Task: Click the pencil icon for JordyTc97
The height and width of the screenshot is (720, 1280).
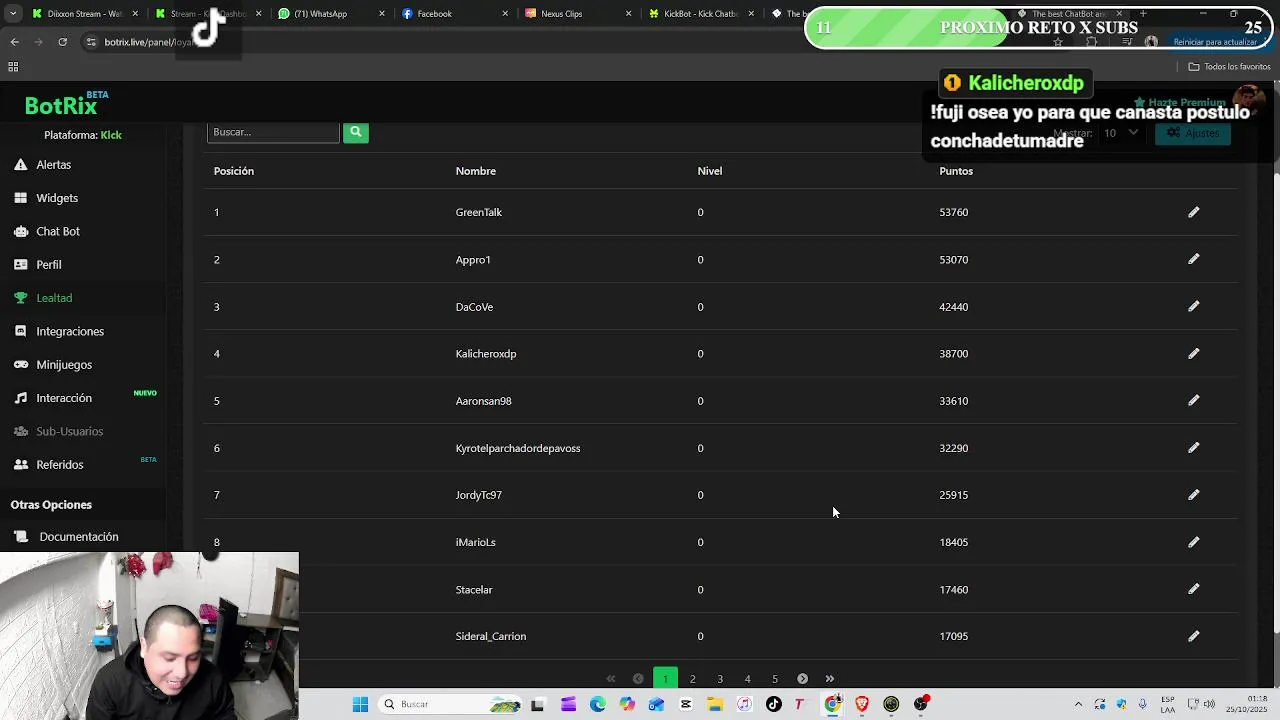Action: click(x=1193, y=494)
